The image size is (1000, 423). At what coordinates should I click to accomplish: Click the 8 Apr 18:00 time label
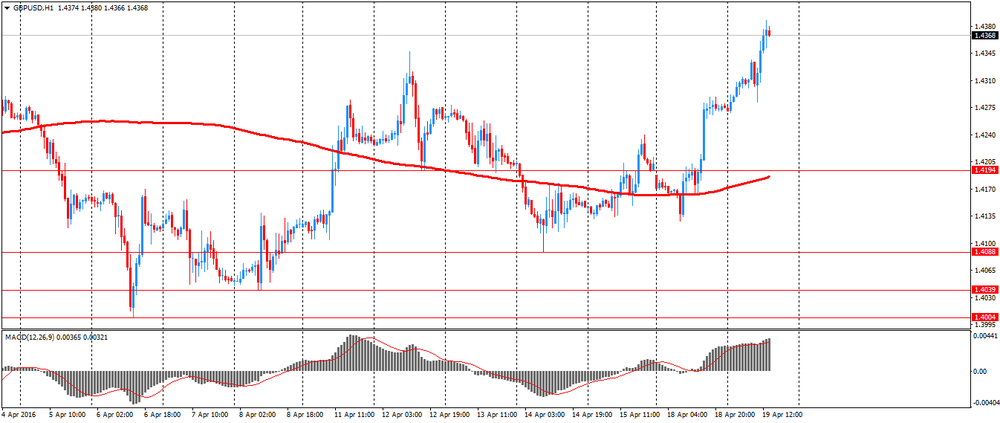point(303,414)
